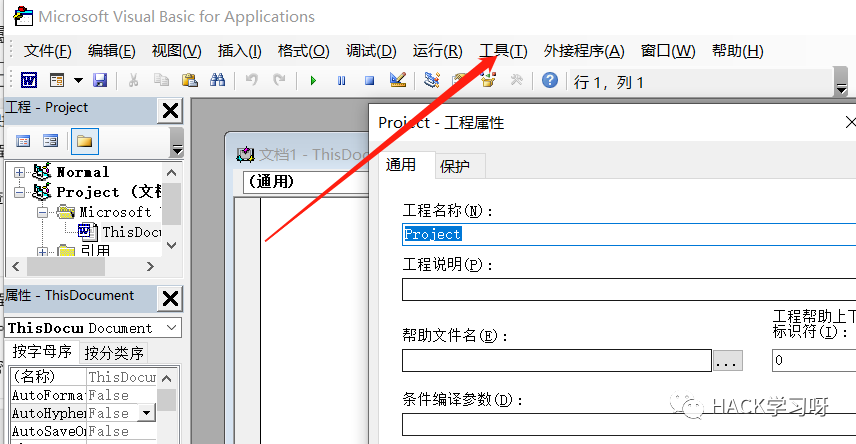Viewport: 856px width, 444px height.
Task: Close the 工程 - Project panel
Action: pos(170,111)
